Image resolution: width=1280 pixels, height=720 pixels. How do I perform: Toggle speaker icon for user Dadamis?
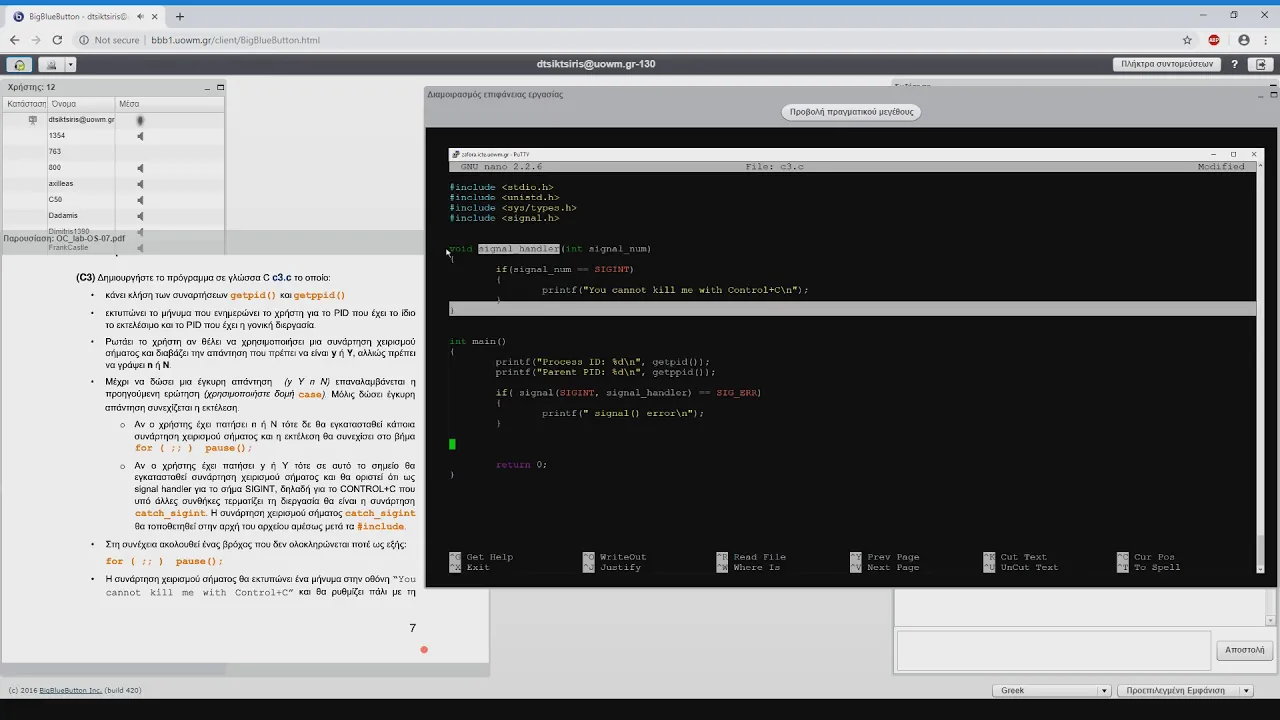click(x=140, y=216)
